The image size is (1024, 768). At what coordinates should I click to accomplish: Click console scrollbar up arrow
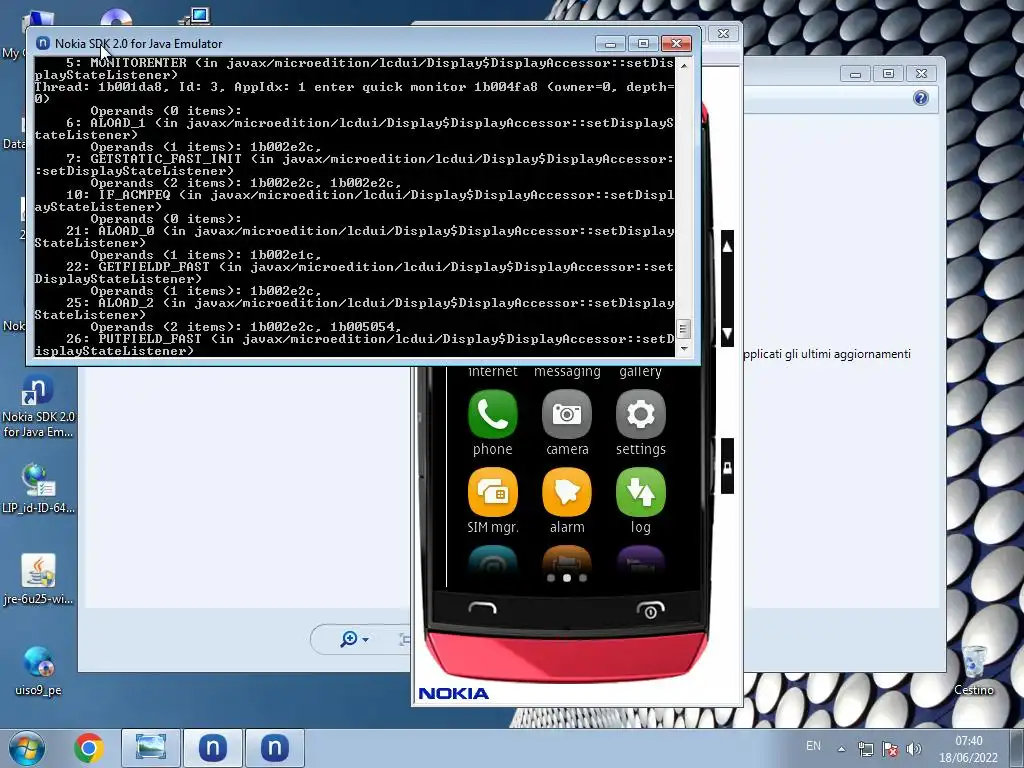click(684, 66)
